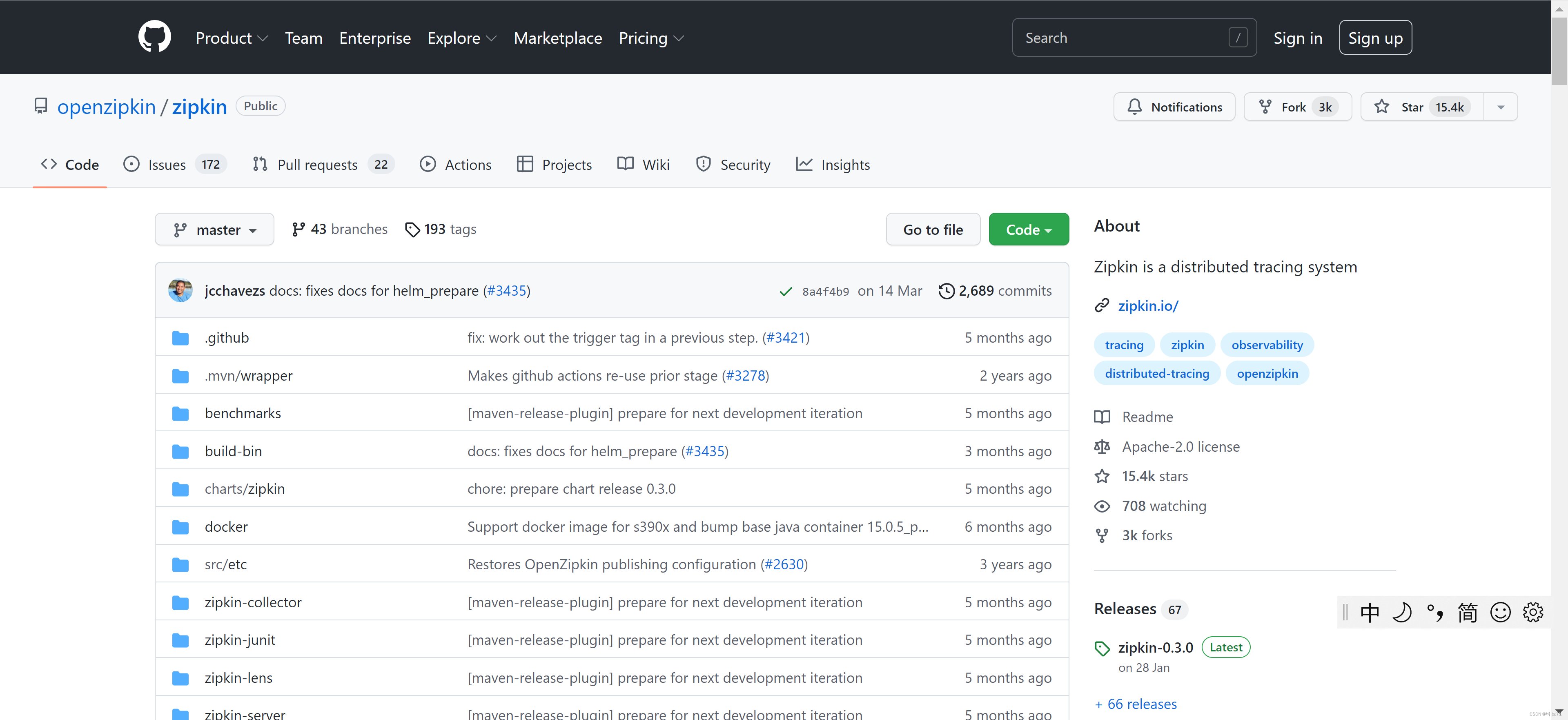This screenshot has height=720, width=1568.
Task: Toggle the IME moon mode icon
Action: click(1402, 612)
